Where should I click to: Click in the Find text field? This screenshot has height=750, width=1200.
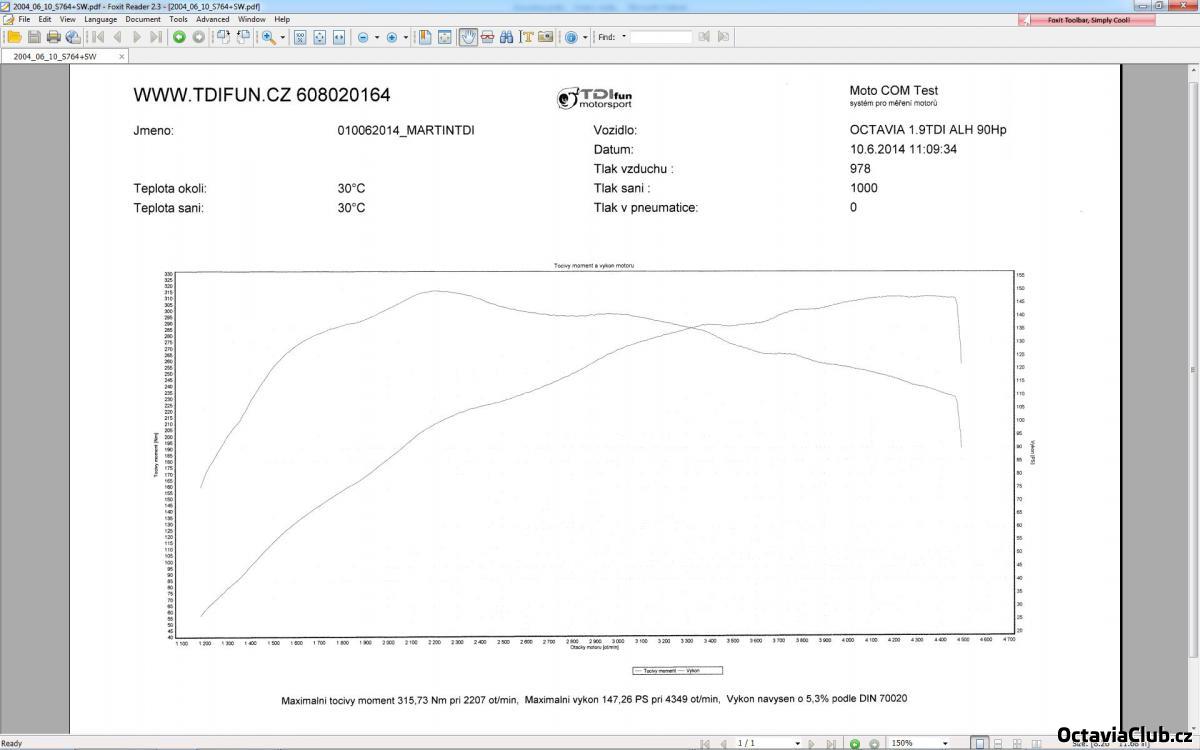pyautogui.click(x=660, y=37)
